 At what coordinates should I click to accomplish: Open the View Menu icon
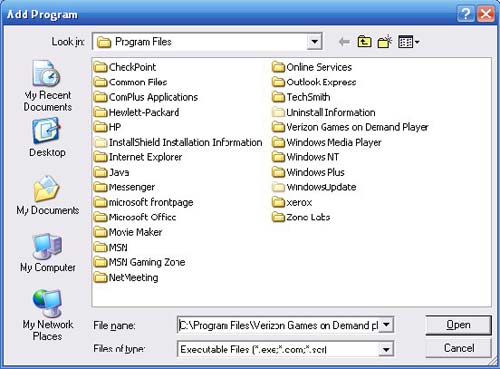pyautogui.click(x=409, y=42)
